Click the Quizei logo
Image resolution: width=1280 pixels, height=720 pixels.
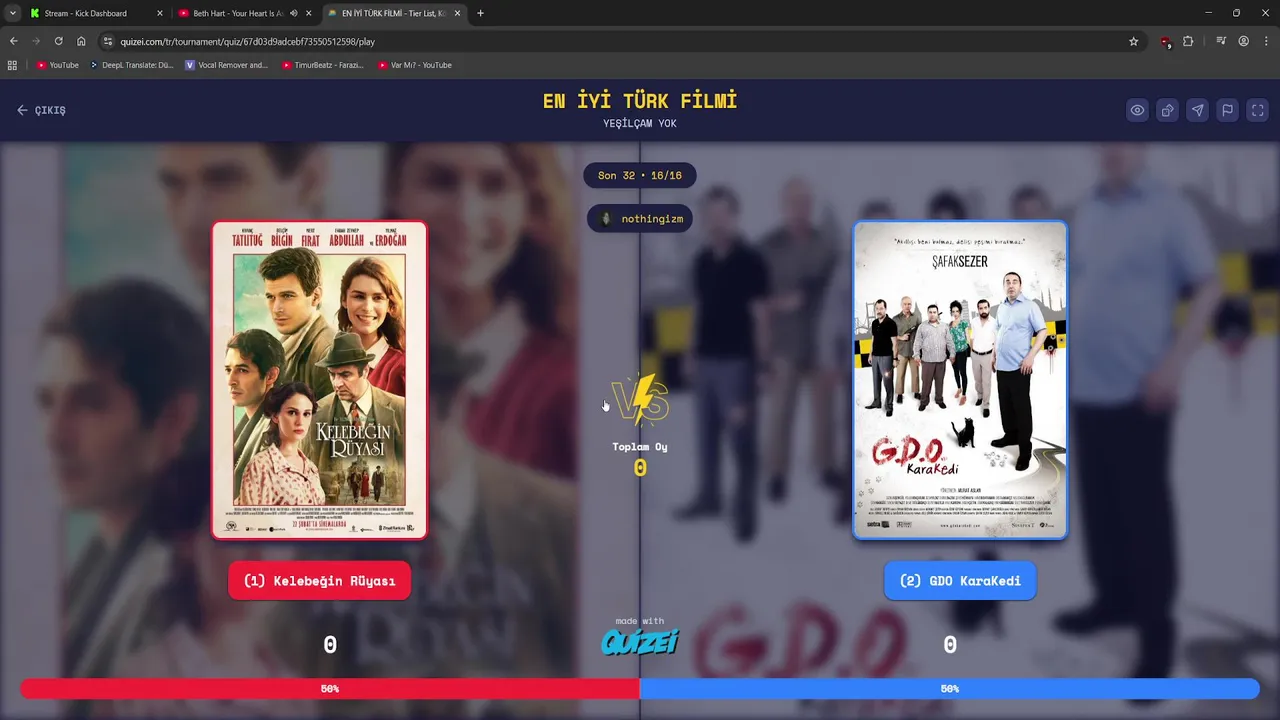[x=640, y=641]
